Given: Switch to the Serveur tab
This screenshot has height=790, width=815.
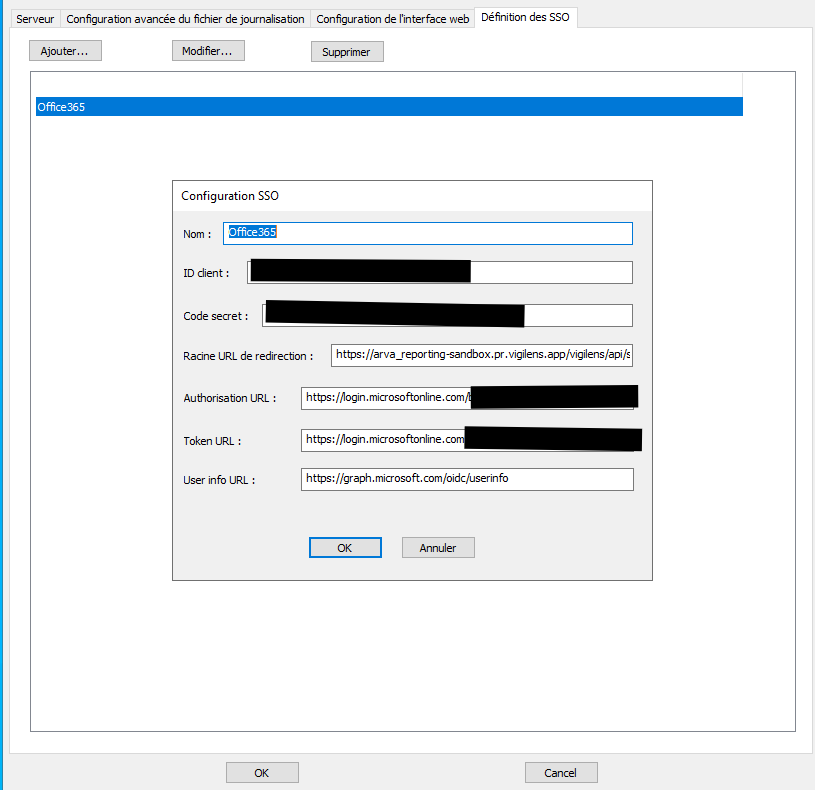Looking at the screenshot, I should (35, 19).
